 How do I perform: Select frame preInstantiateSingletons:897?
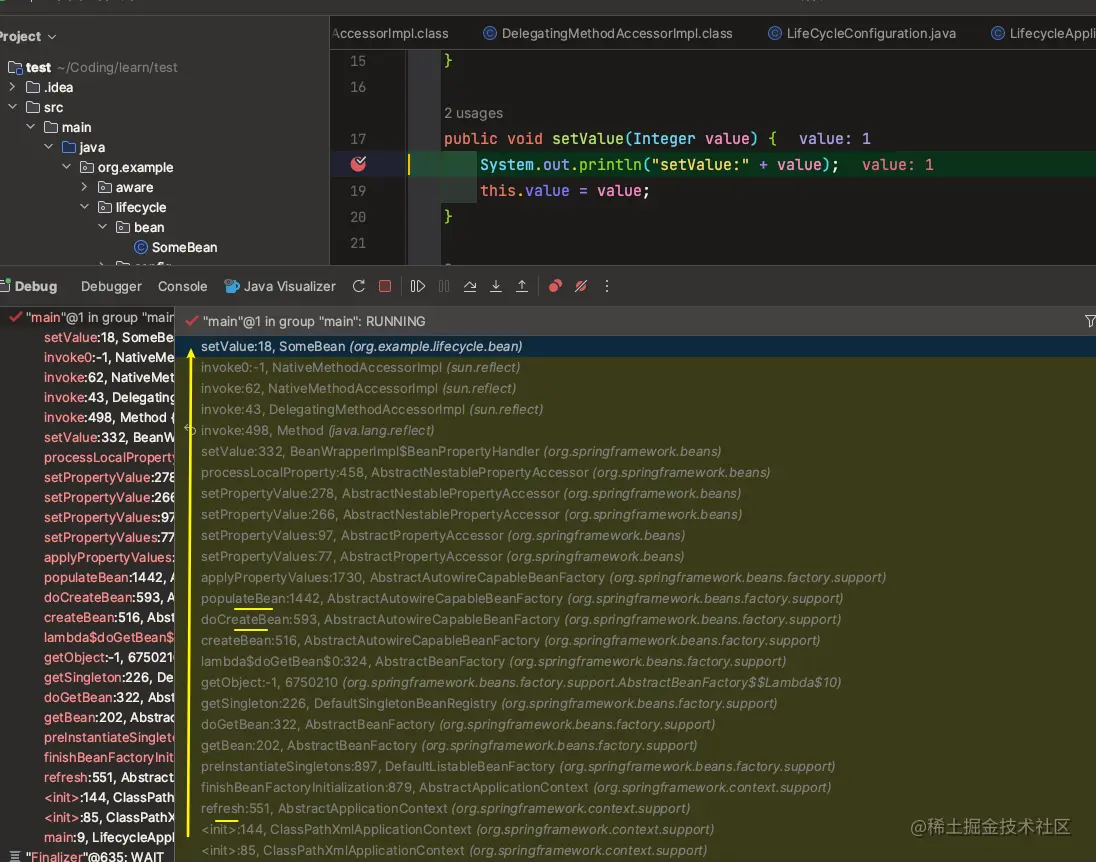tap(635, 766)
